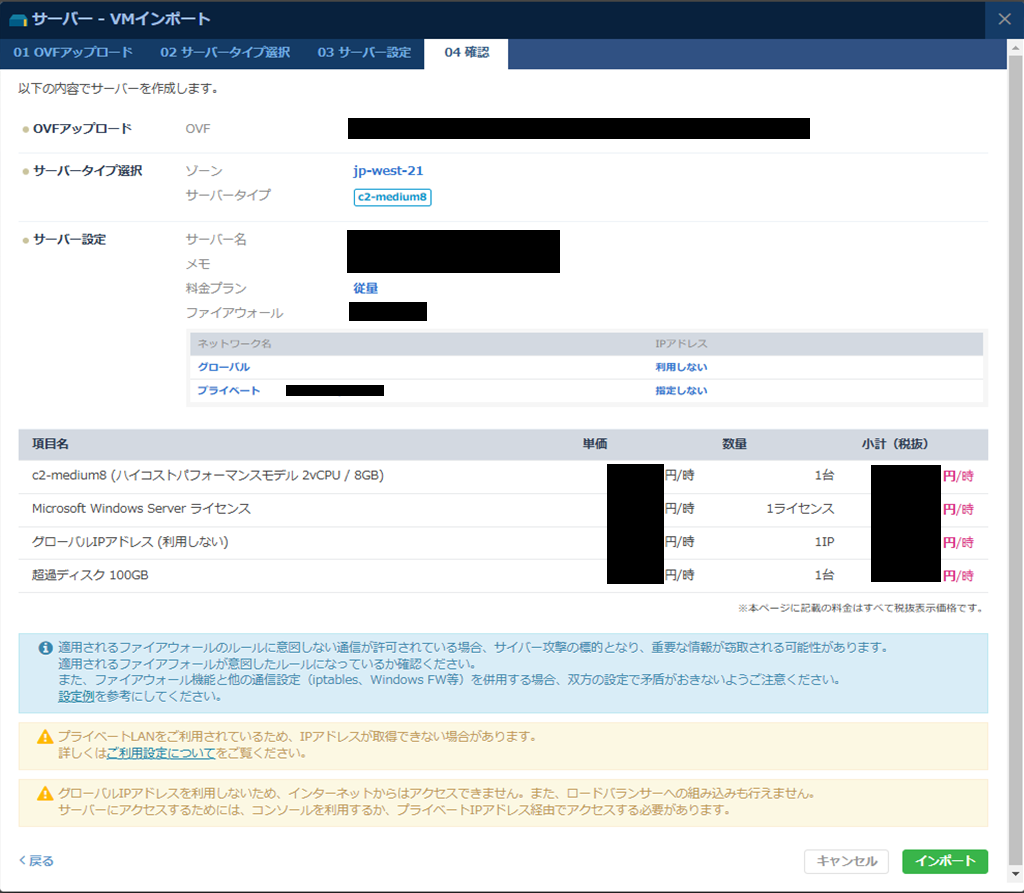Click the c2-medium8 server type badge
1024x893 pixels.
pos(392,197)
